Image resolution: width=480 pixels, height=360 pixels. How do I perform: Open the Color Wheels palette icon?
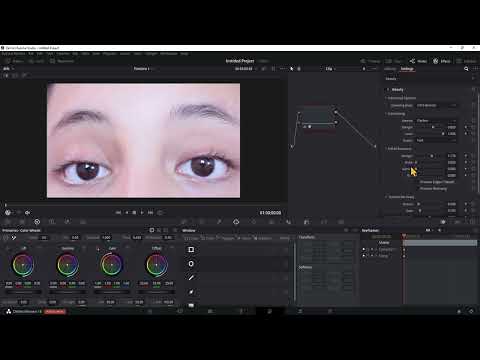[x=37, y=222]
